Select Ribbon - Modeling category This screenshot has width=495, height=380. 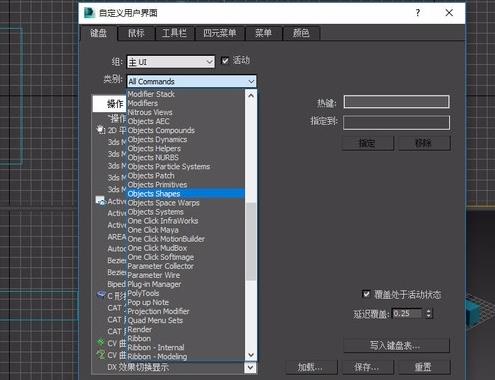click(x=157, y=356)
